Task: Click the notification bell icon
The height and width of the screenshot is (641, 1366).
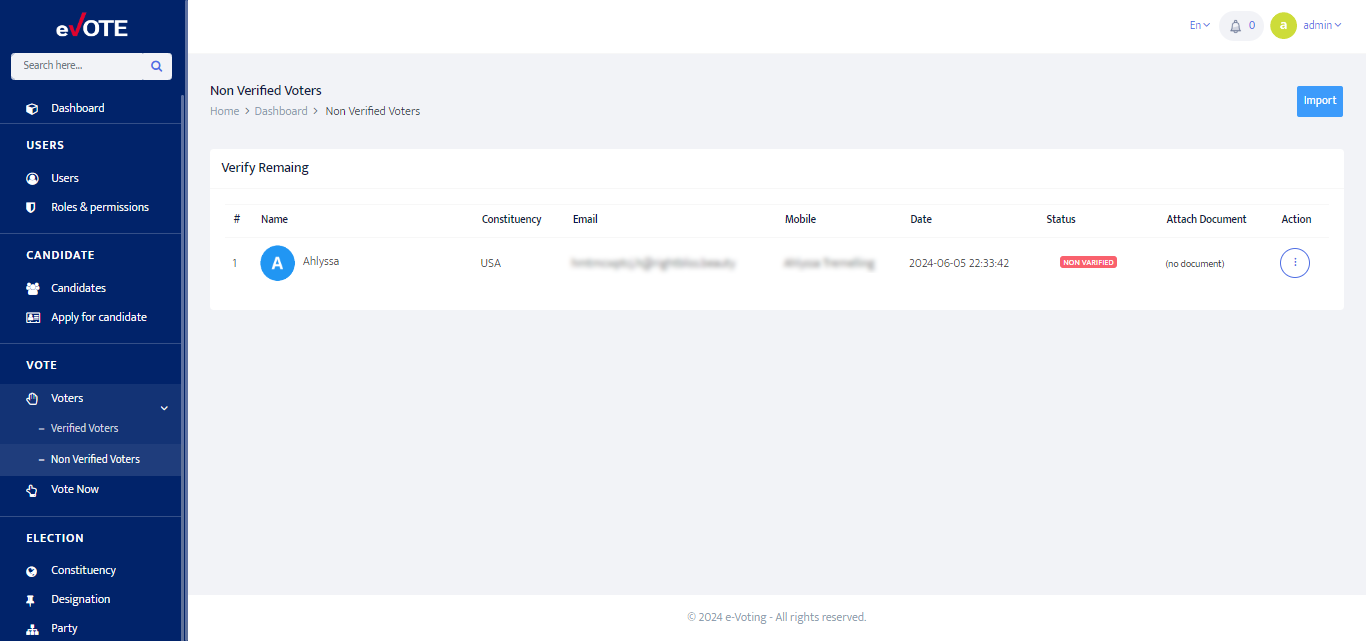Action: pos(1236,25)
